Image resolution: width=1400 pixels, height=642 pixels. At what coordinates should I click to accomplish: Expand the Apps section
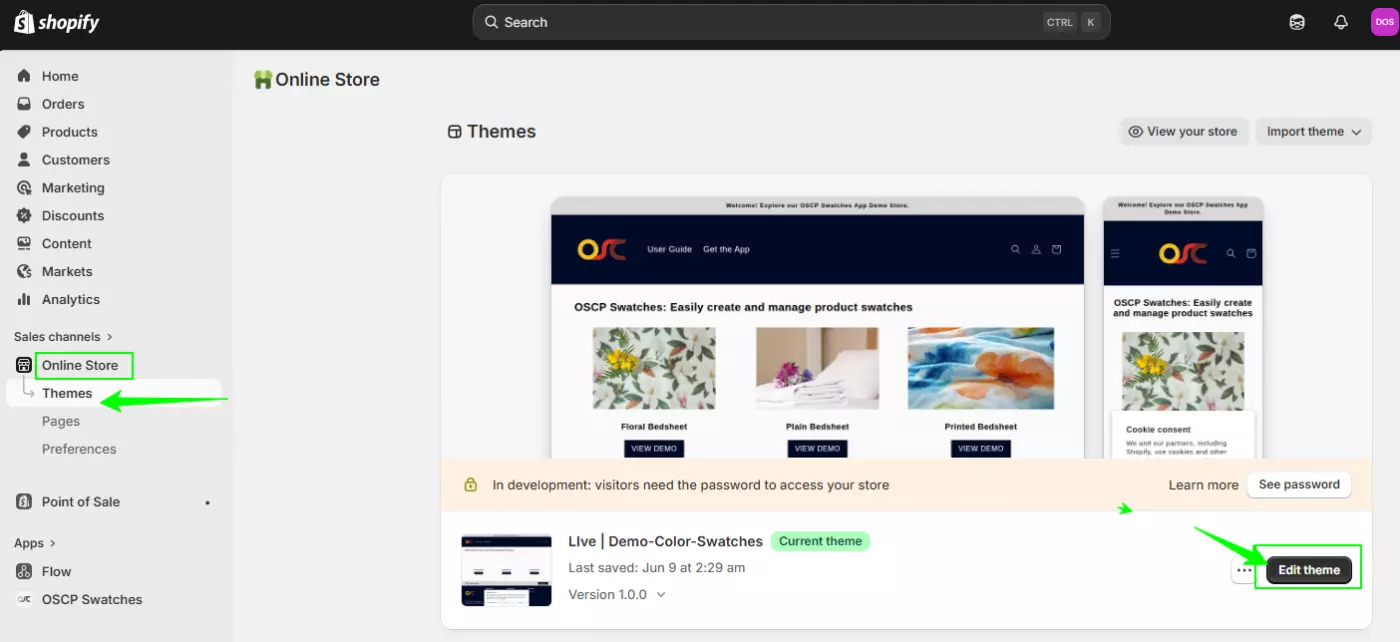tap(27, 542)
